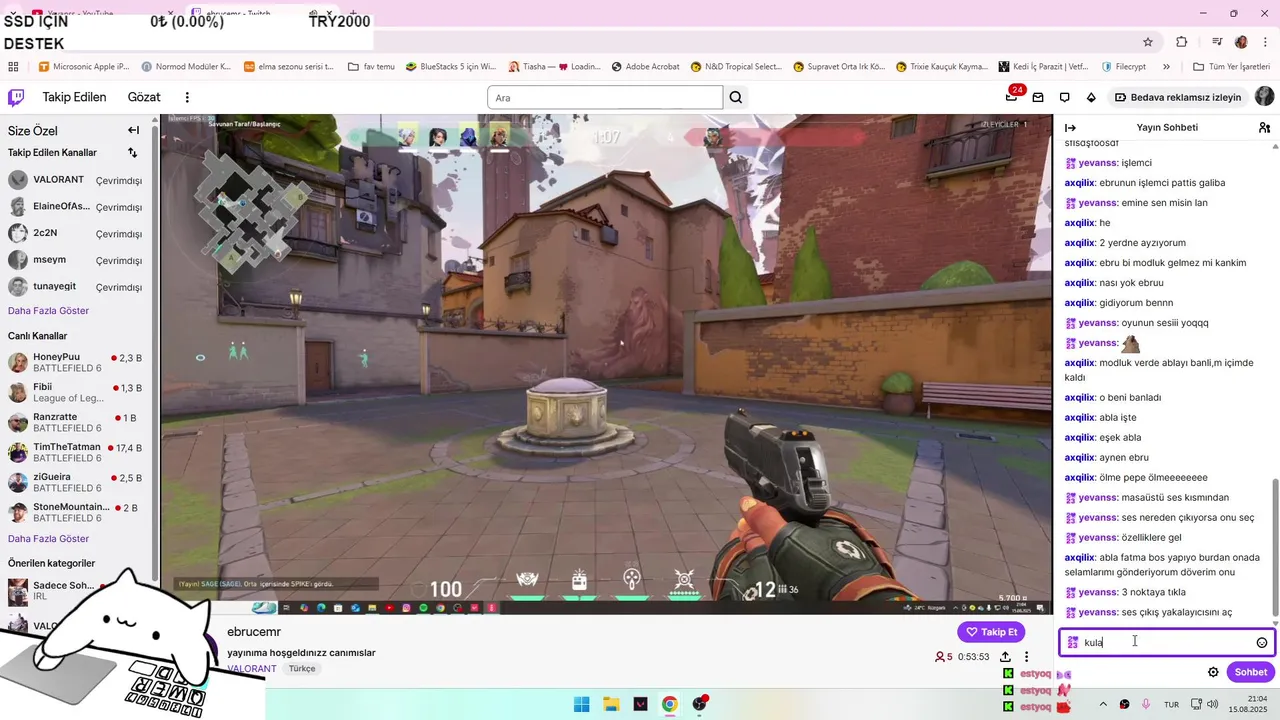The image size is (1280, 720).
Task: Open Chrome on the taskbar
Action: pos(669,704)
